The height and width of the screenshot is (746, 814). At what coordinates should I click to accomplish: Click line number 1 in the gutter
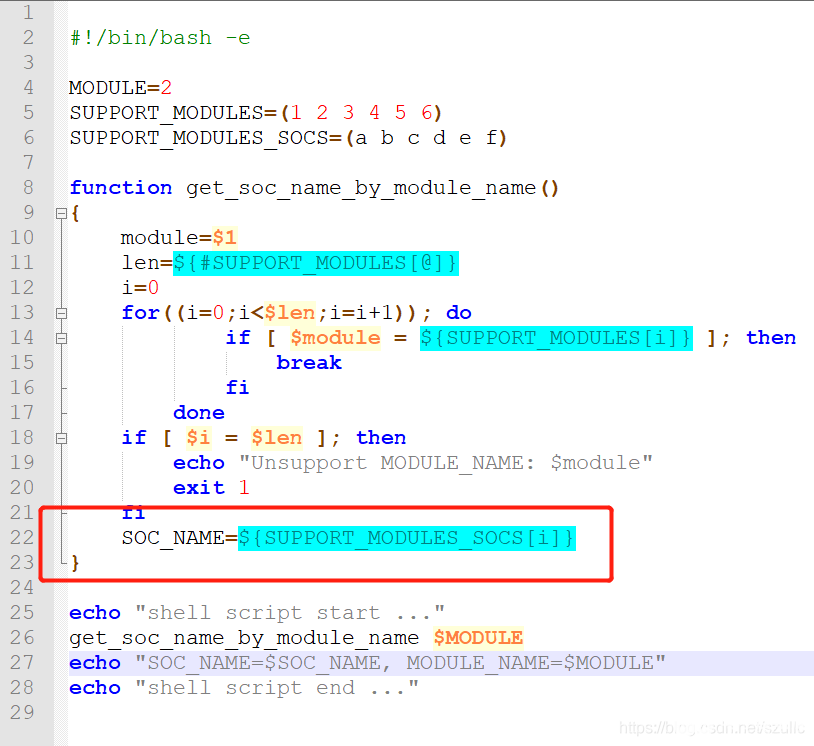click(x=28, y=12)
